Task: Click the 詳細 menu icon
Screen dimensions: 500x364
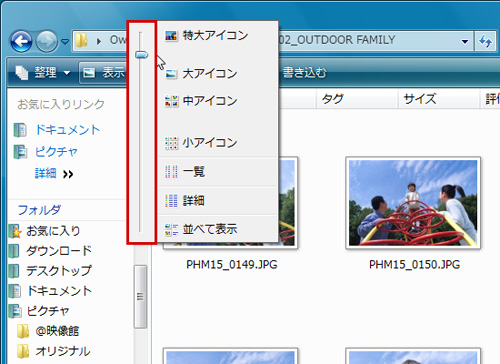Action: (171, 201)
